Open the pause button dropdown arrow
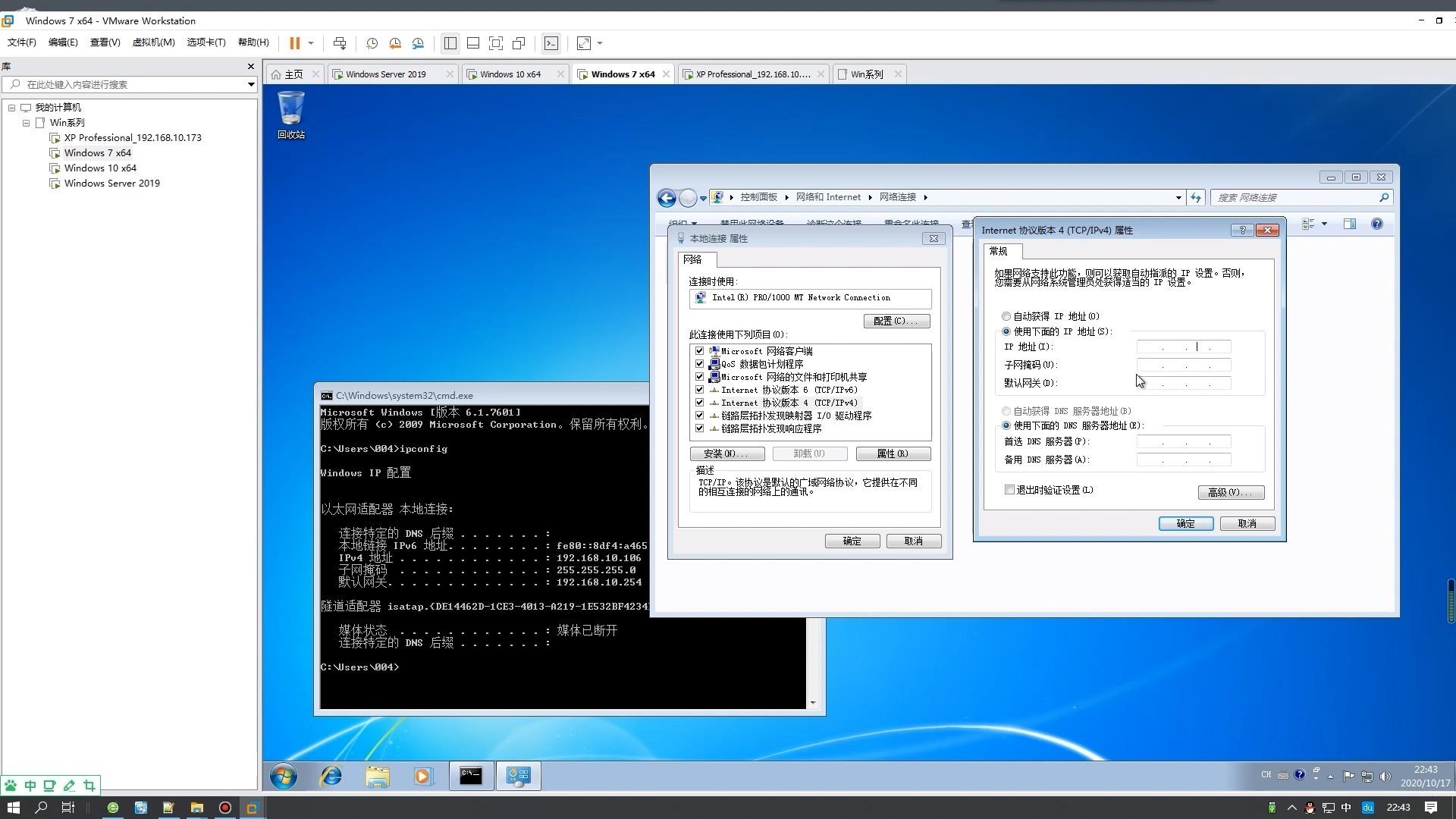 [x=311, y=43]
